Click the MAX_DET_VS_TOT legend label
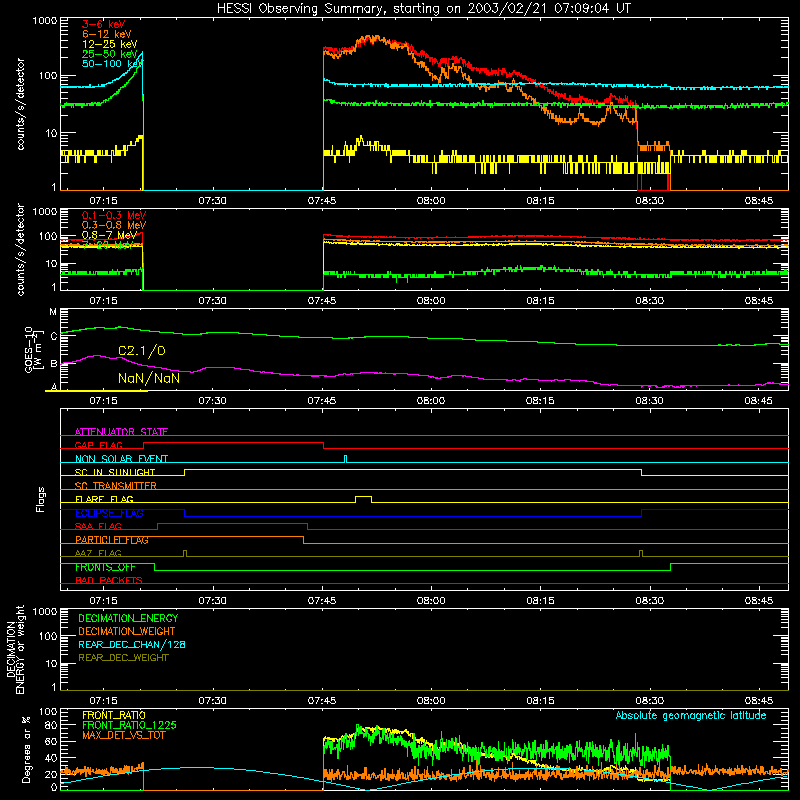The width and height of the screenshot is (800, 800). point(123,735)
